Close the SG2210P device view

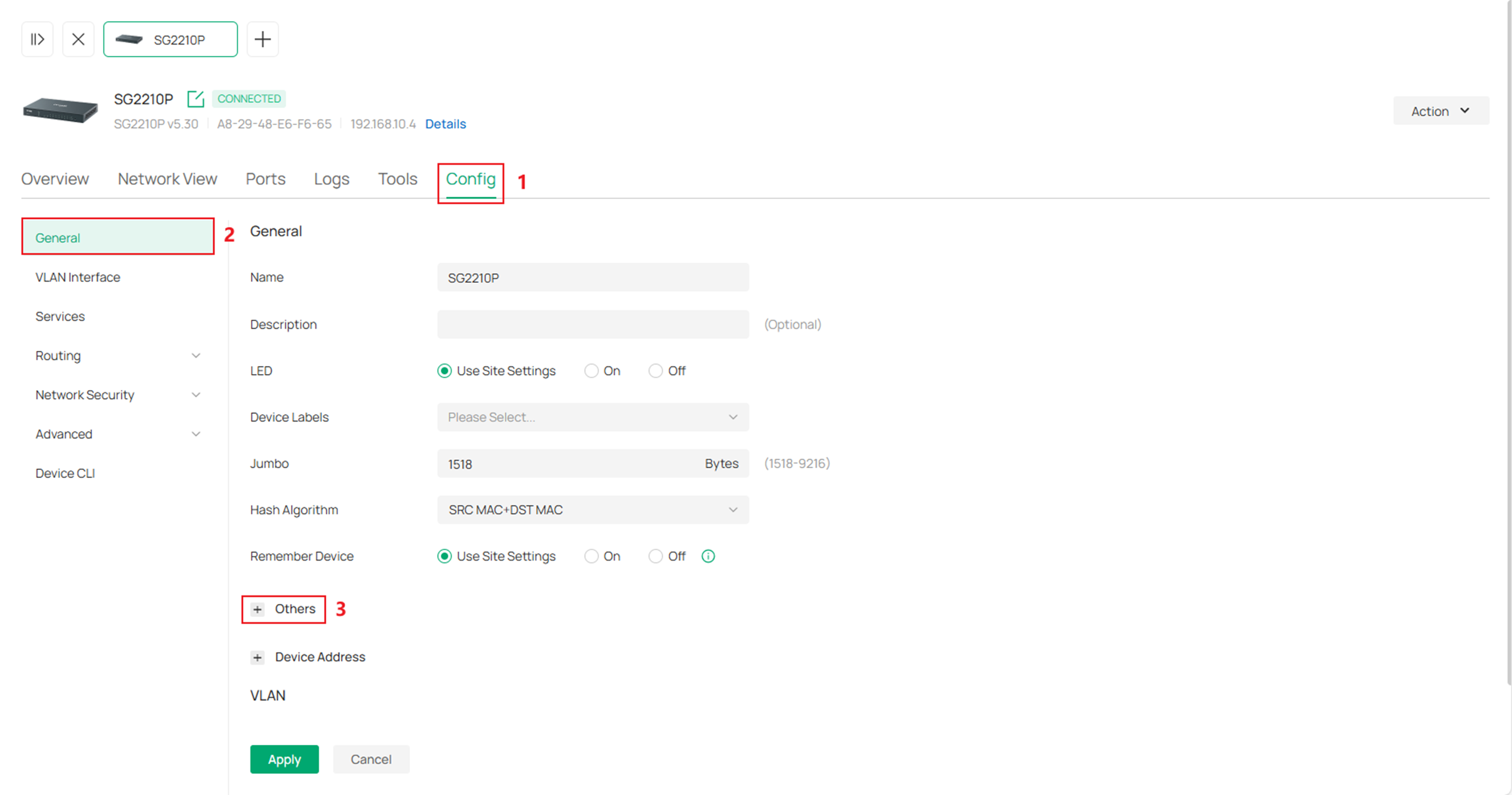click(x=78, y=39)
